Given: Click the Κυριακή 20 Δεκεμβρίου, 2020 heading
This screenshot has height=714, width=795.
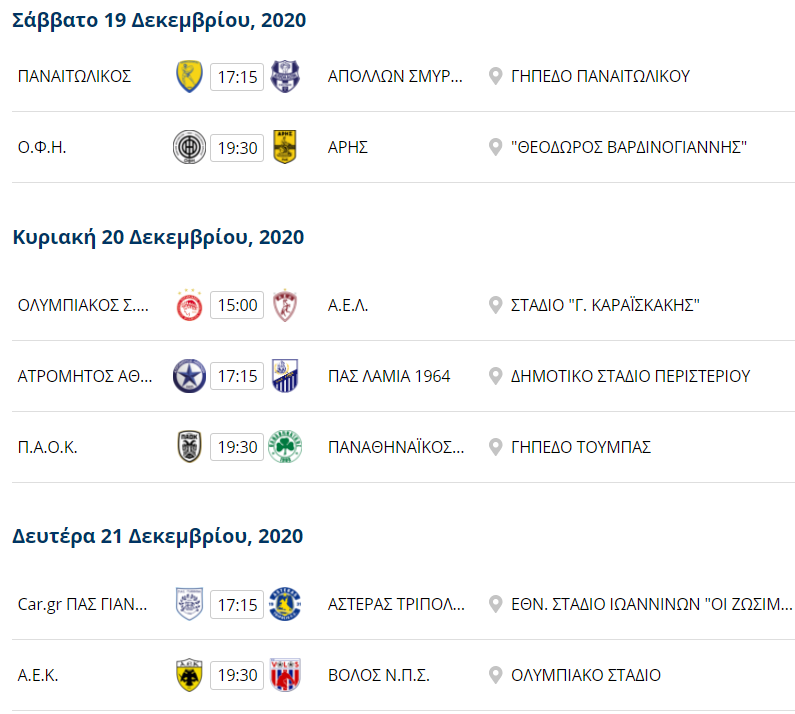Looking at the screenshot, I should tap(158, 237).
